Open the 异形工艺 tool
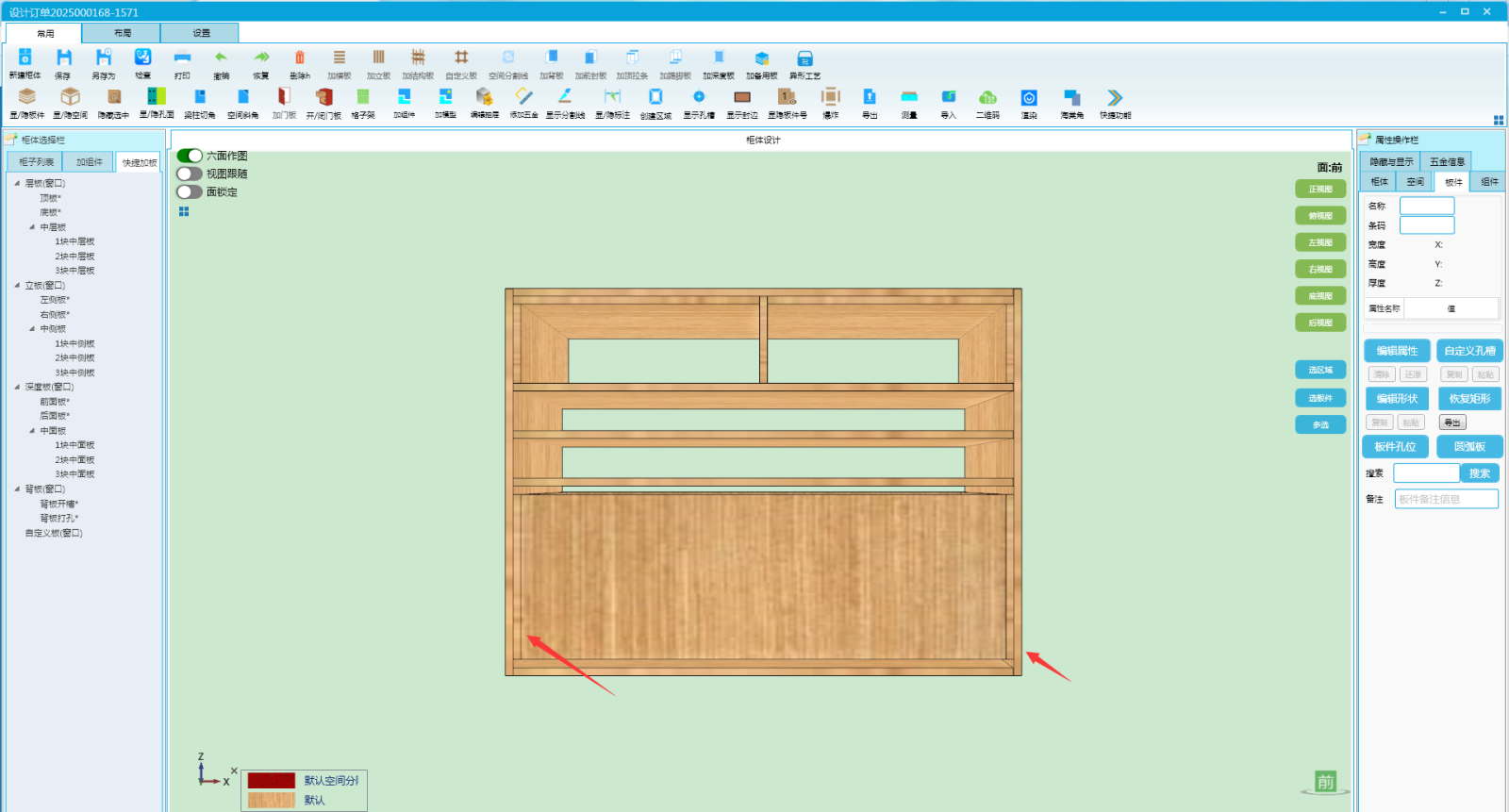 [x=804, y=58]
